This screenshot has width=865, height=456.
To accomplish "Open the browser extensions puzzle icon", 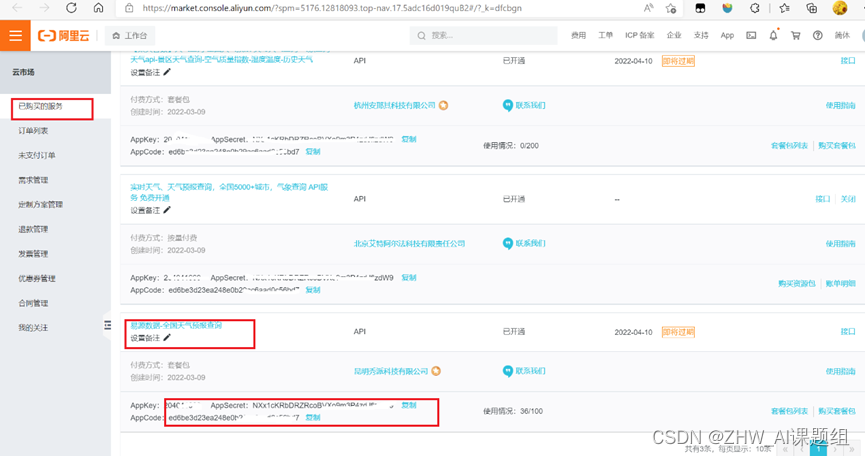I will tap(755, 8).
